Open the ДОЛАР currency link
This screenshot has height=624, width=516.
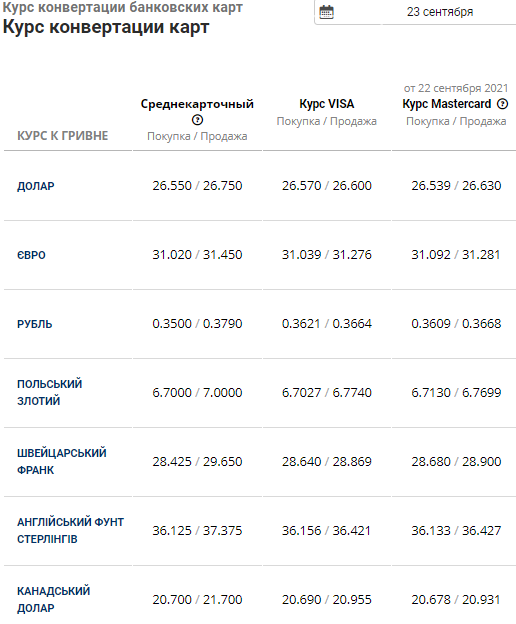(x=35, y=186)
